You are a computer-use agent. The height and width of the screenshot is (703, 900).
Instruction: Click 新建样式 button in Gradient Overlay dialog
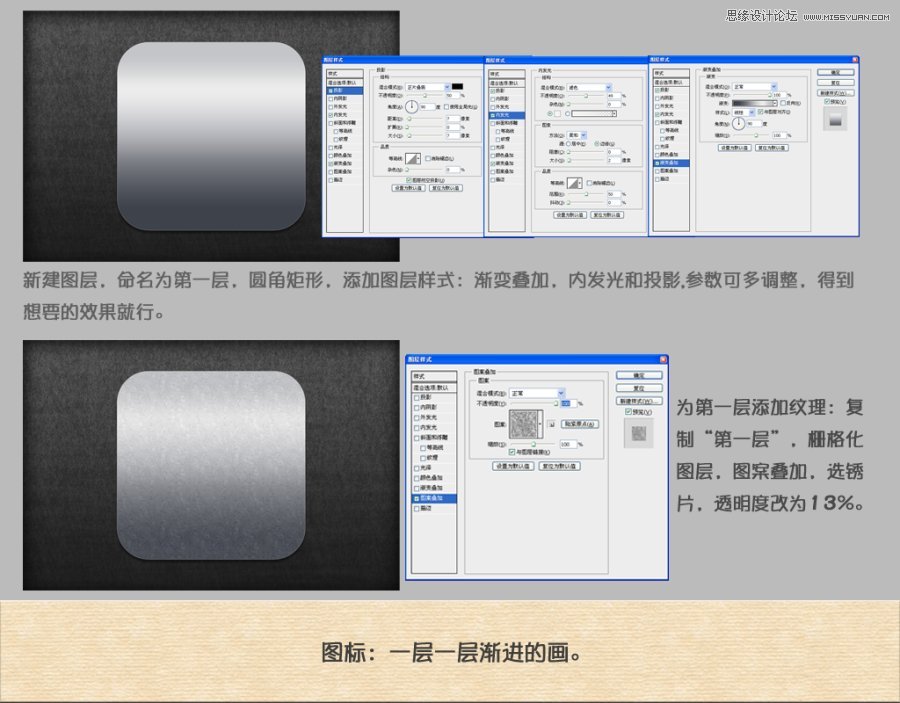pos(836,93)
